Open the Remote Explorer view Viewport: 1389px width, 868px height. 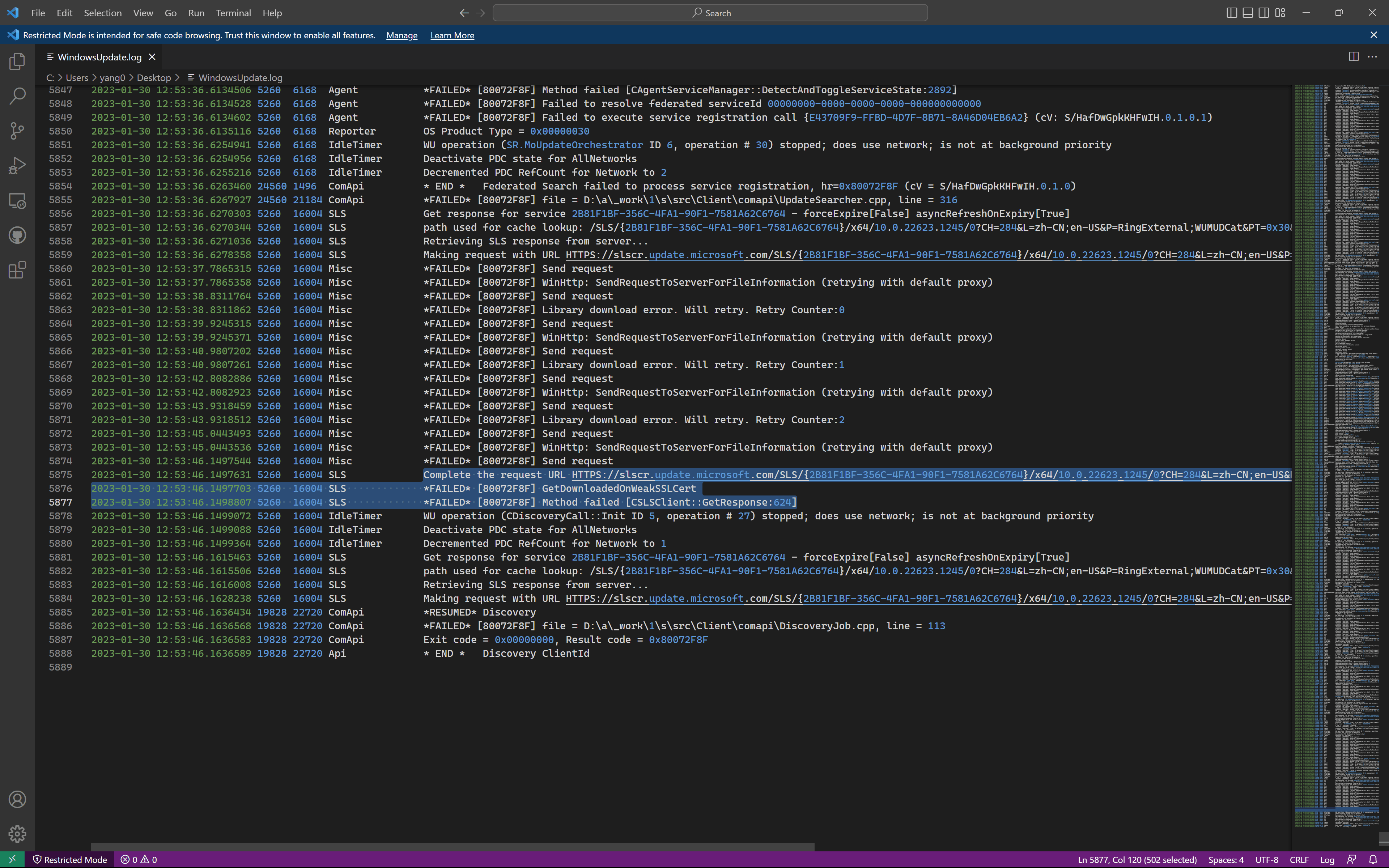coord(17,201)
